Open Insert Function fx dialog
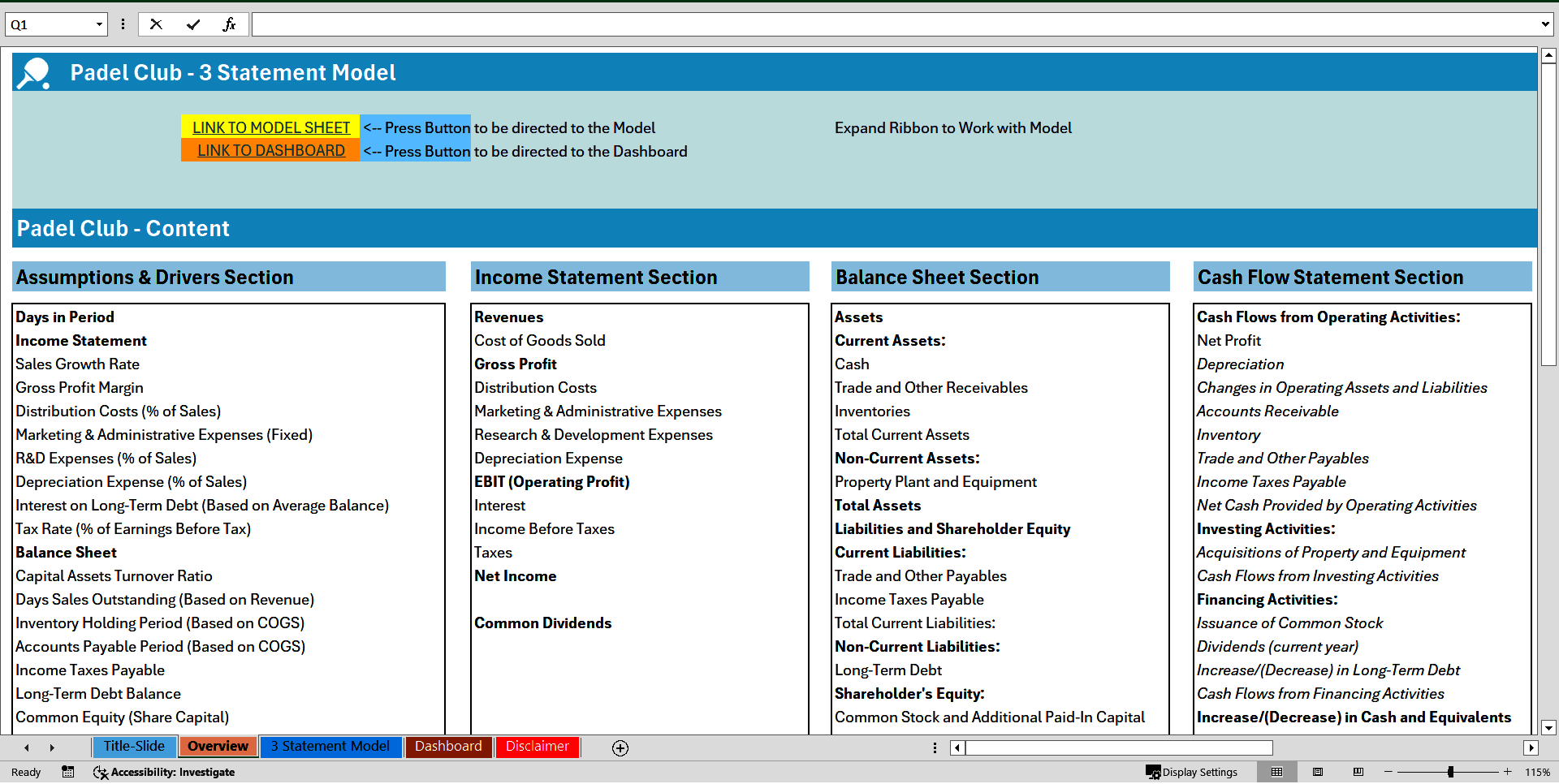 point(229,24)
